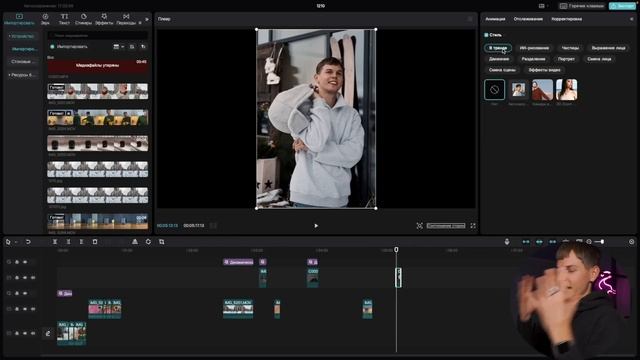Open Hotkeys (Горячие клавиши) in top bar
This screenshot has width=640, height=360.
click(x=582, y=6)
